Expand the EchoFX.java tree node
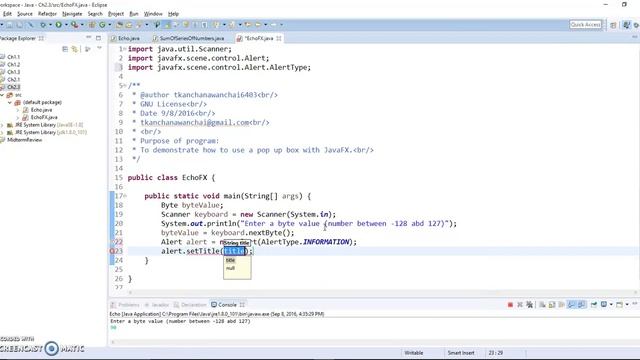 pos(18,117)
